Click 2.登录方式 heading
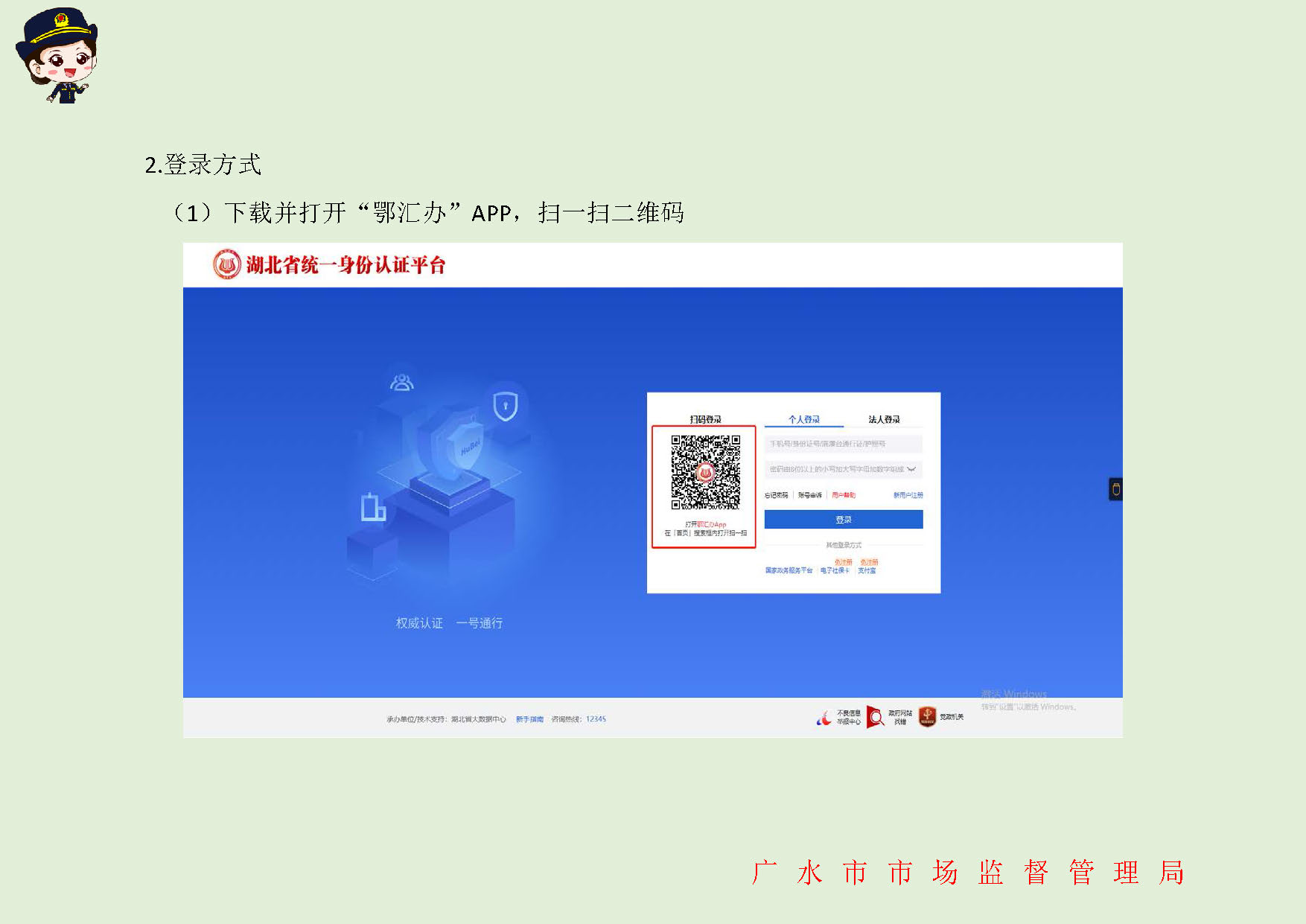 [x=203, y=165]
